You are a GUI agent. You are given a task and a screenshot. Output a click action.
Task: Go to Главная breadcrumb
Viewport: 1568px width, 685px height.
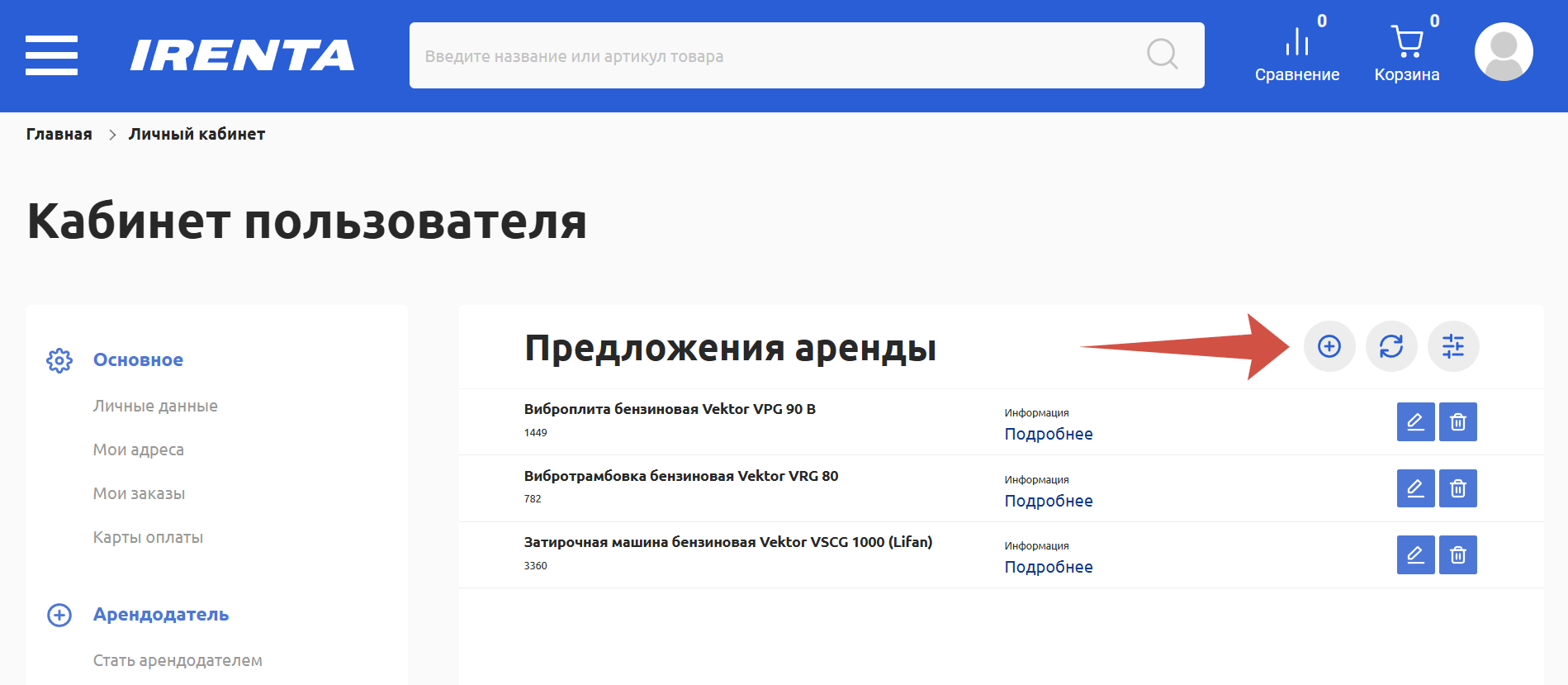[59, 134]
